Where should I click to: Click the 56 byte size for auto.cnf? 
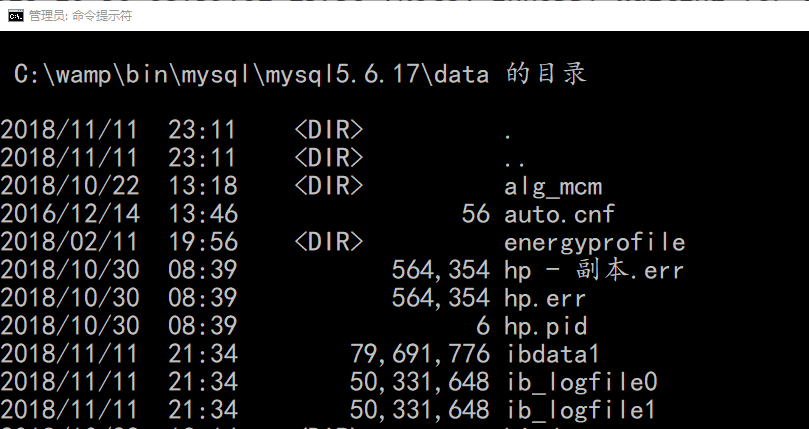[x=476, y=214]
